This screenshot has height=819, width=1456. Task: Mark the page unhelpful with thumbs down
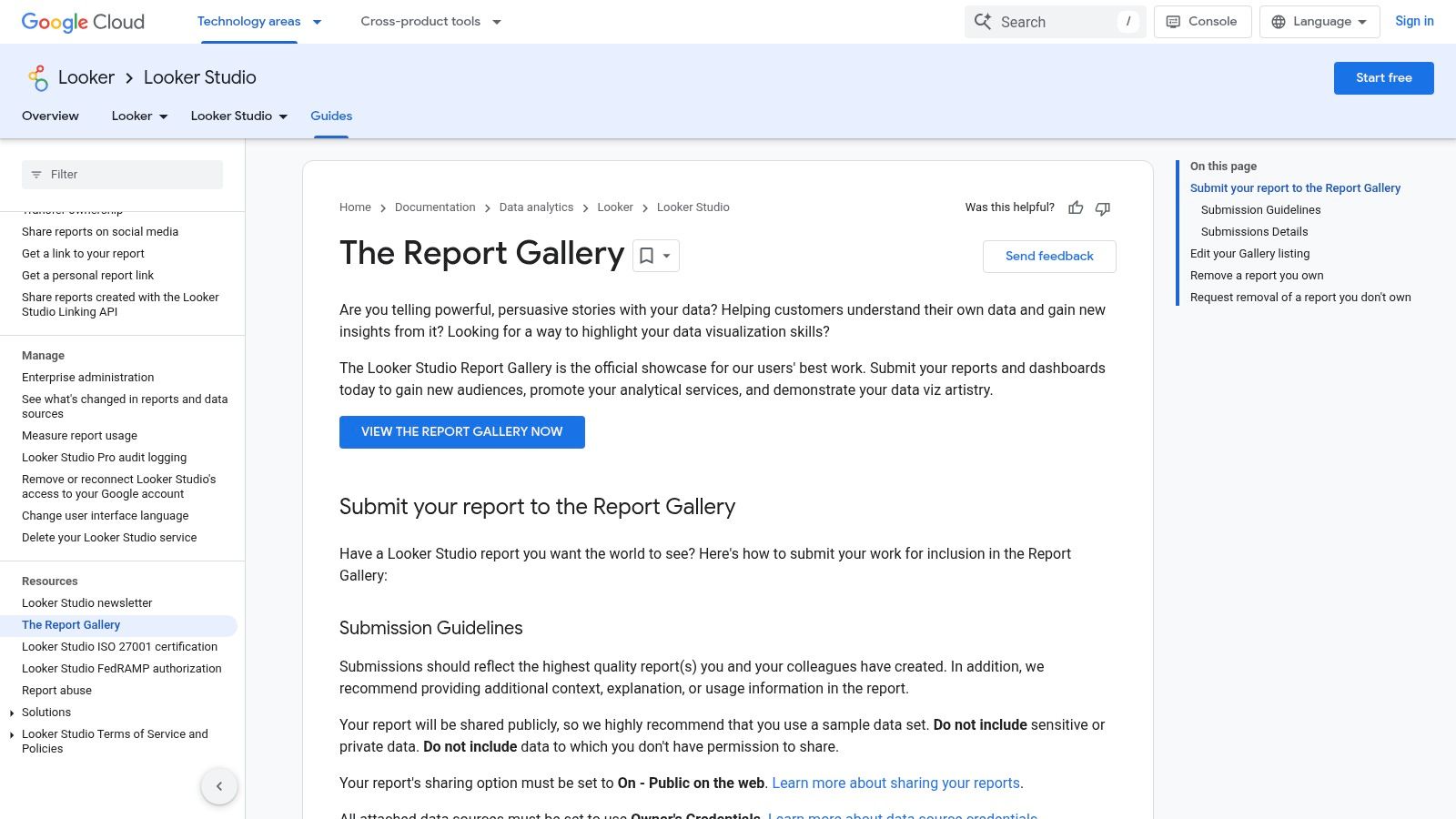[1102, 208]
